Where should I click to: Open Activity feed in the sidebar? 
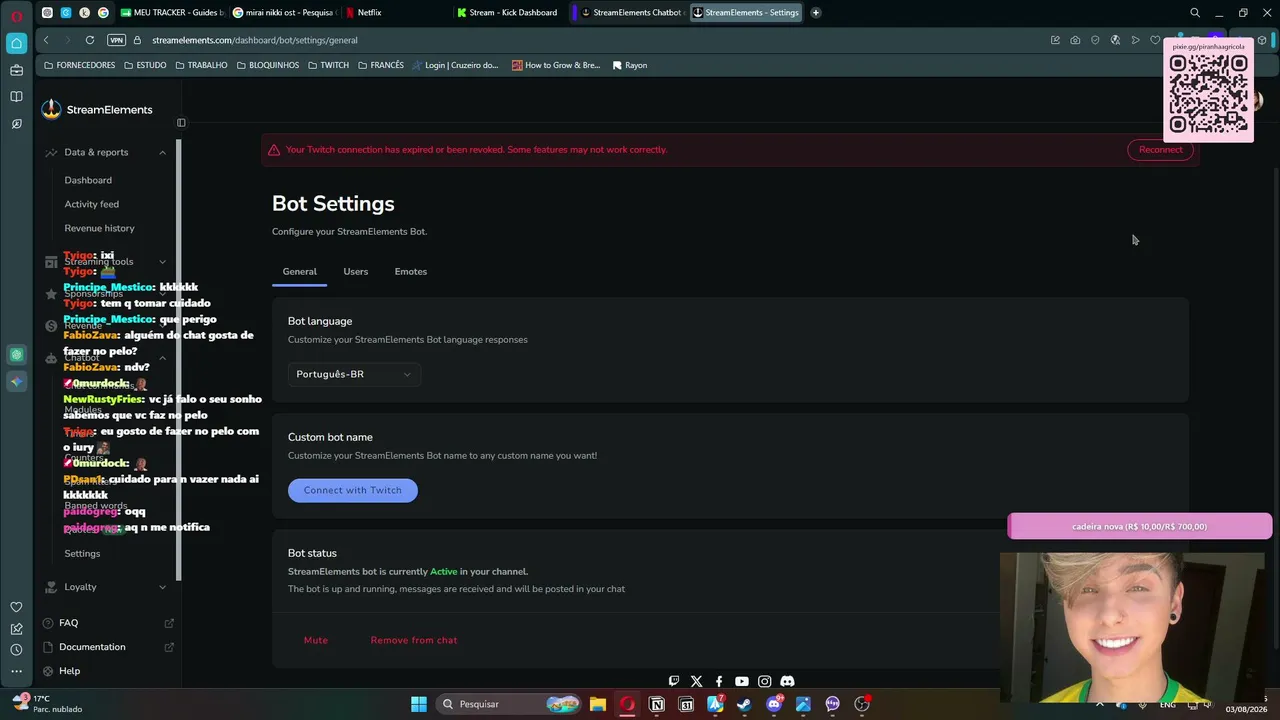(x=92, y=204)
